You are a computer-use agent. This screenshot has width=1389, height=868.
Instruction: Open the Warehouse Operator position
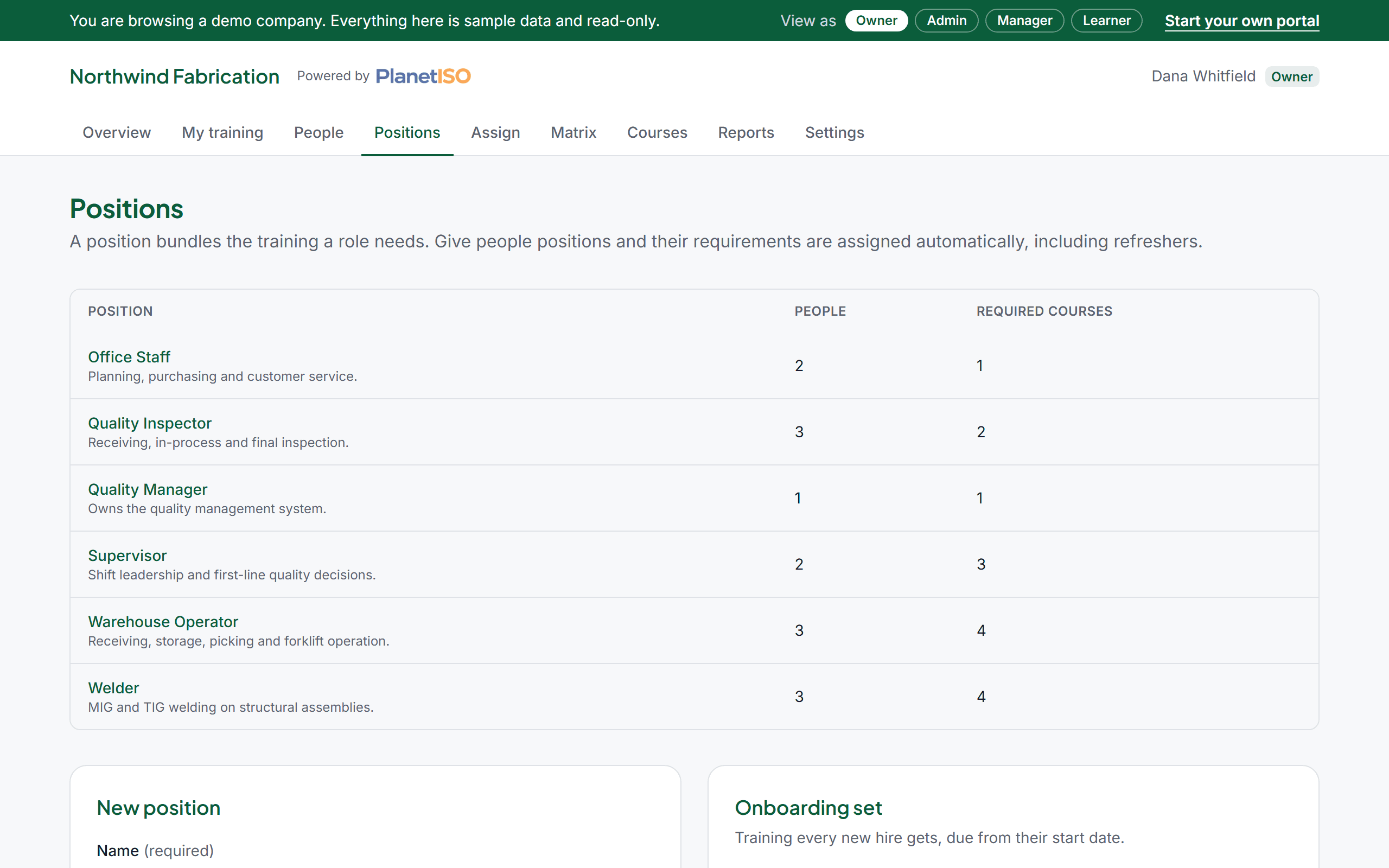(x=163, y=622)
